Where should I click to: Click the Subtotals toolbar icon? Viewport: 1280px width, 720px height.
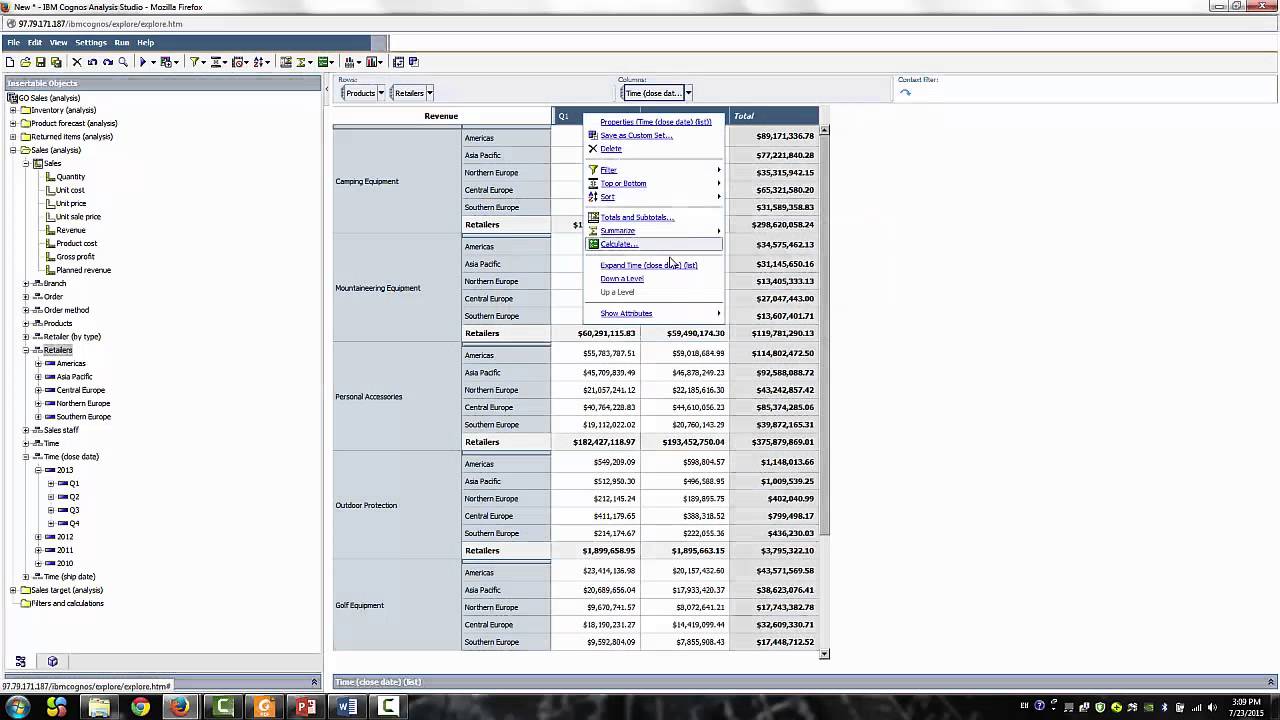click(x=285, y=62)
